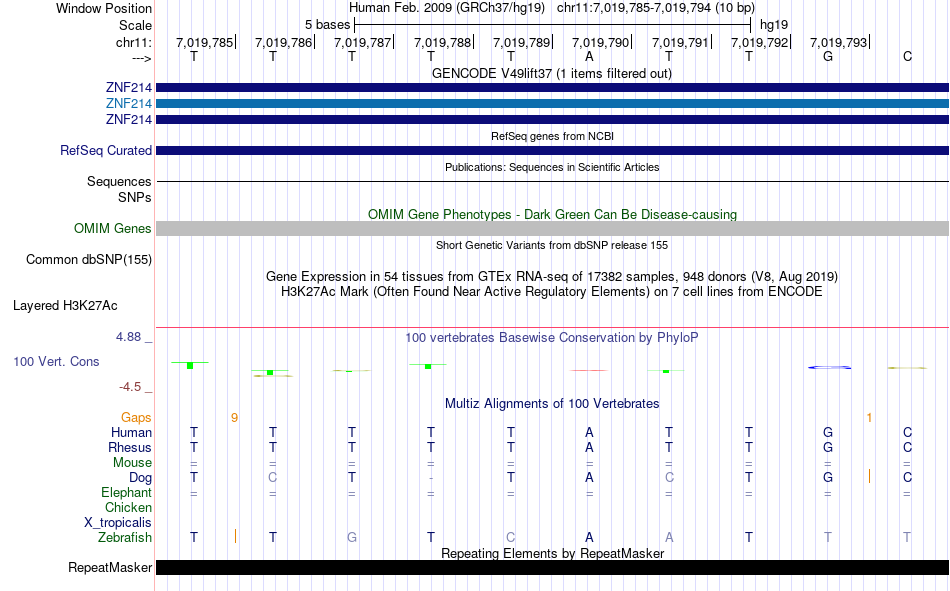The image size is (950, 591).
Task: Select the third ZNF214 transcript bar
Action: (x=552, y=119)
